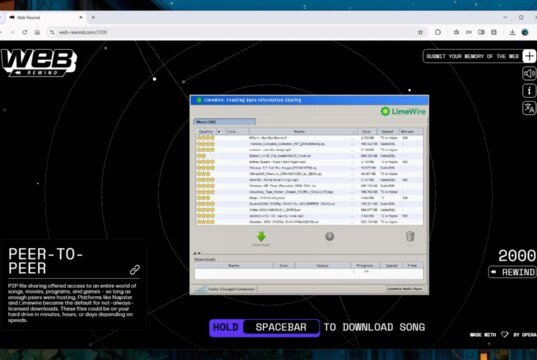Click the gray cancel X icon in LimeWire
This screenshot has width=537, height=360.
point(329,236)
